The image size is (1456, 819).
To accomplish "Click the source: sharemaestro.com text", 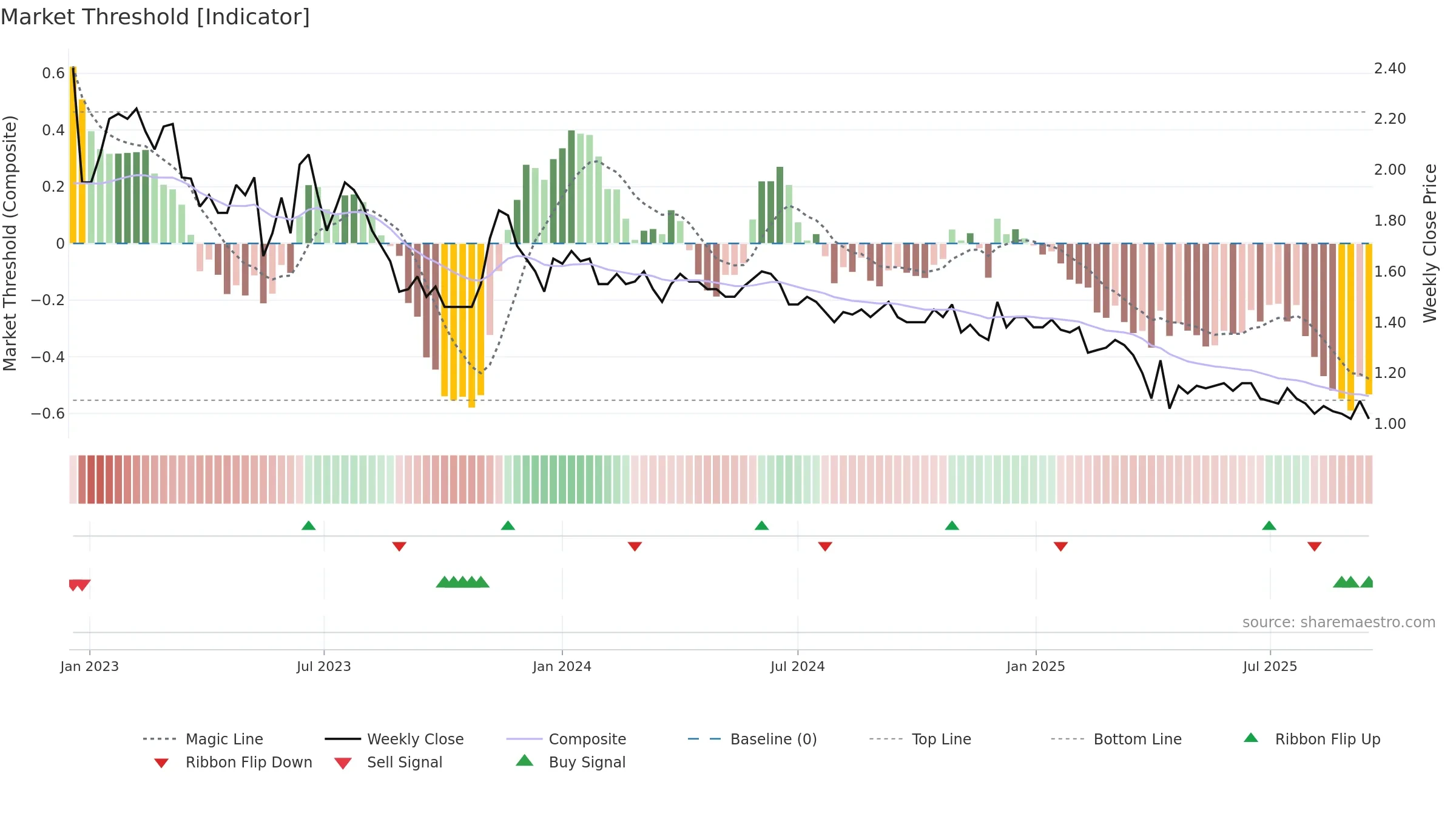I will click(x=1339, y=622).
